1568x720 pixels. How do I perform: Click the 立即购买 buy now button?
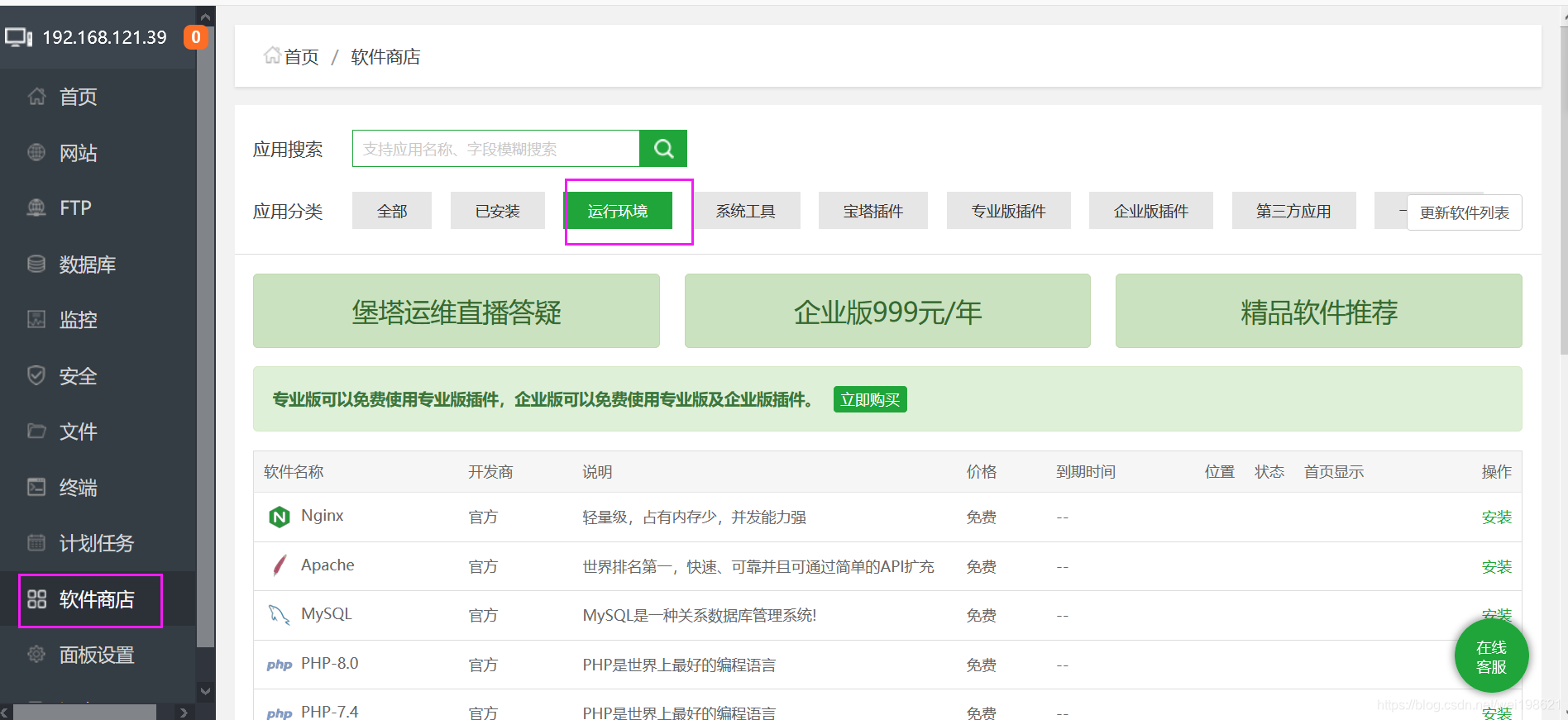coord(870,399)
